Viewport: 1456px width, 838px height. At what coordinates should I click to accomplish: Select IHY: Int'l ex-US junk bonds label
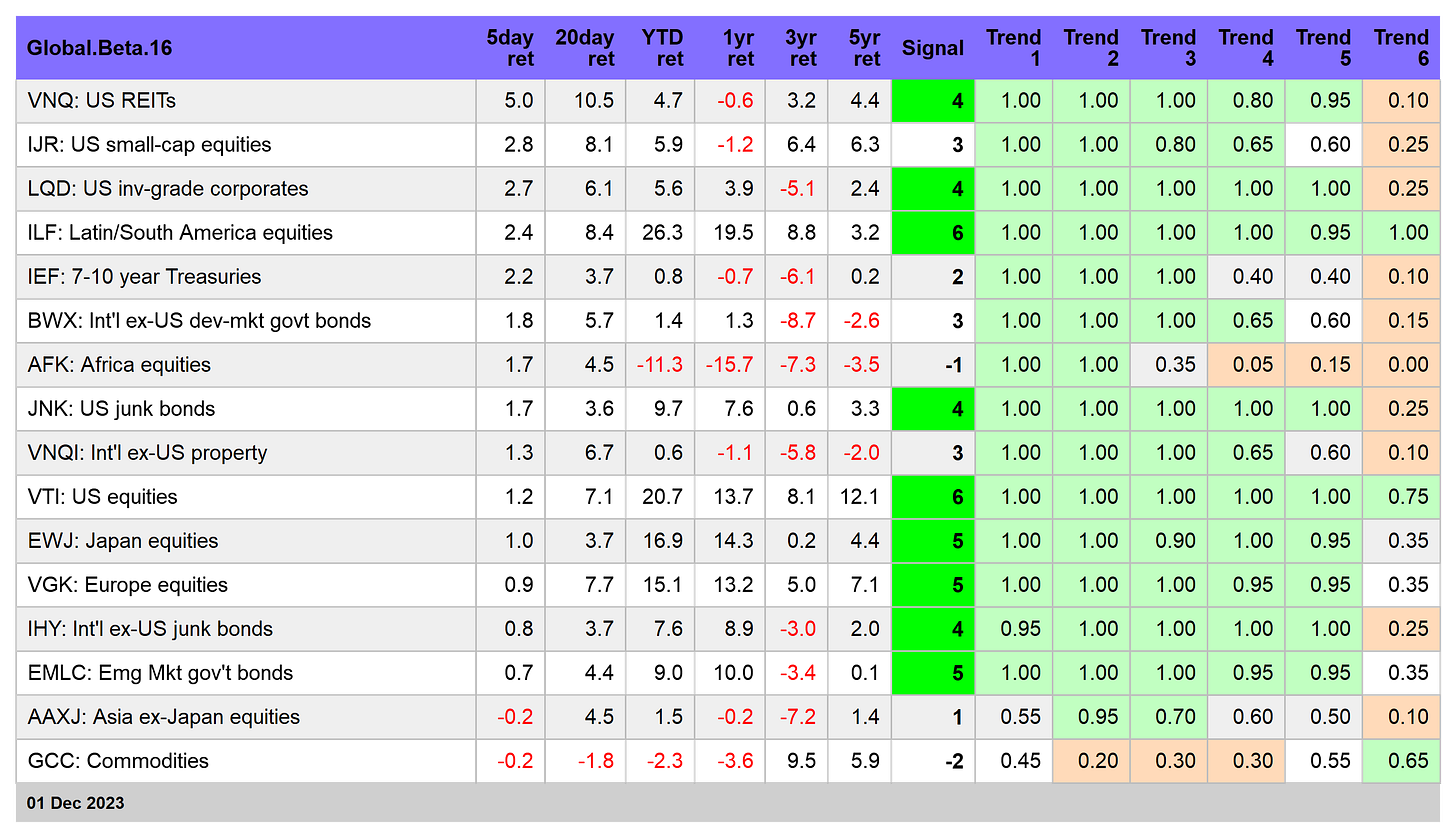tap(150, 629)
